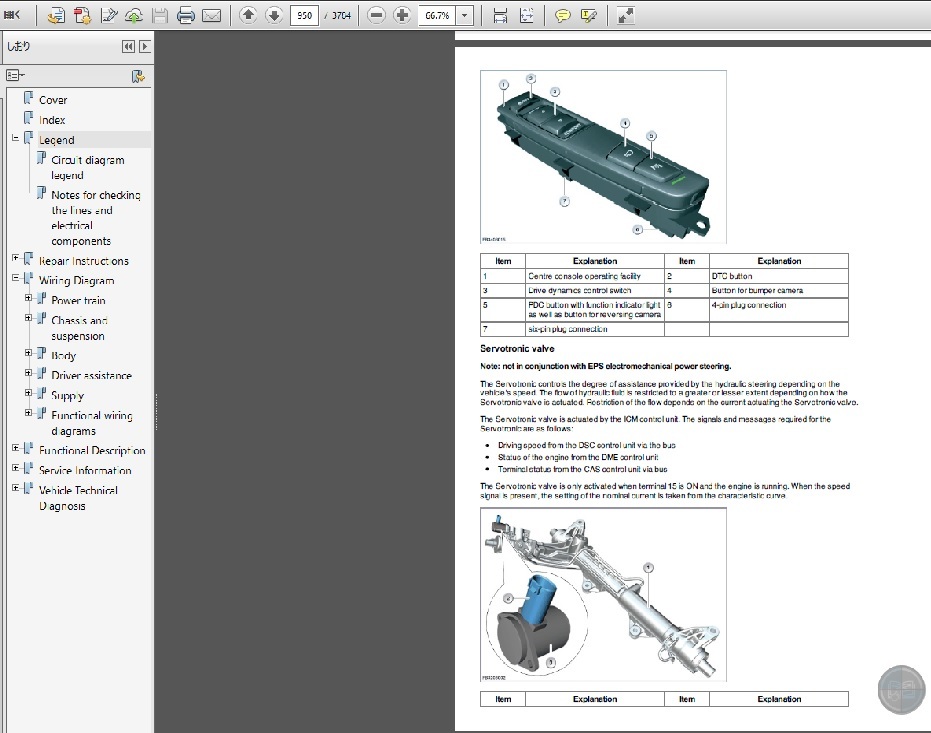Screen dimensions: 931x733
Task: Click the pen-and-page sign icon
Action: click(x=108, y=15)
